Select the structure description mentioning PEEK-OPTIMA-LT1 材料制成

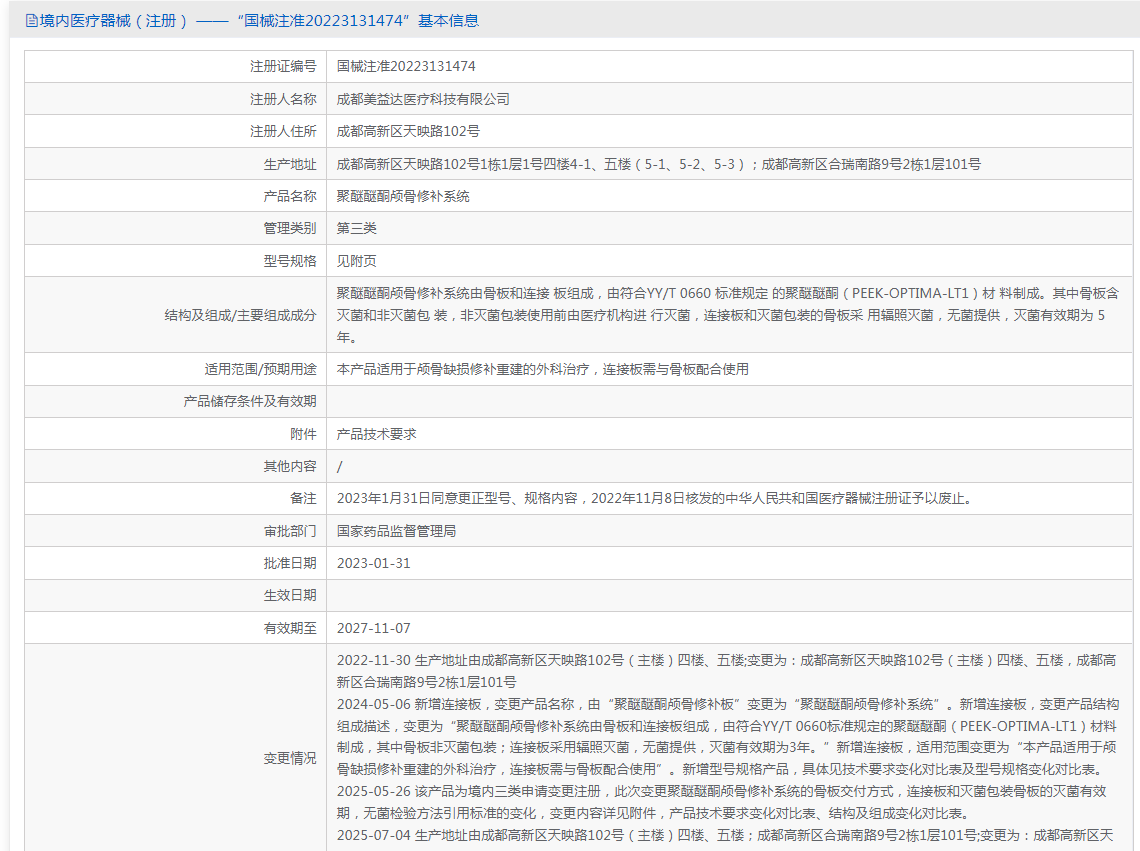pos(728,315)
